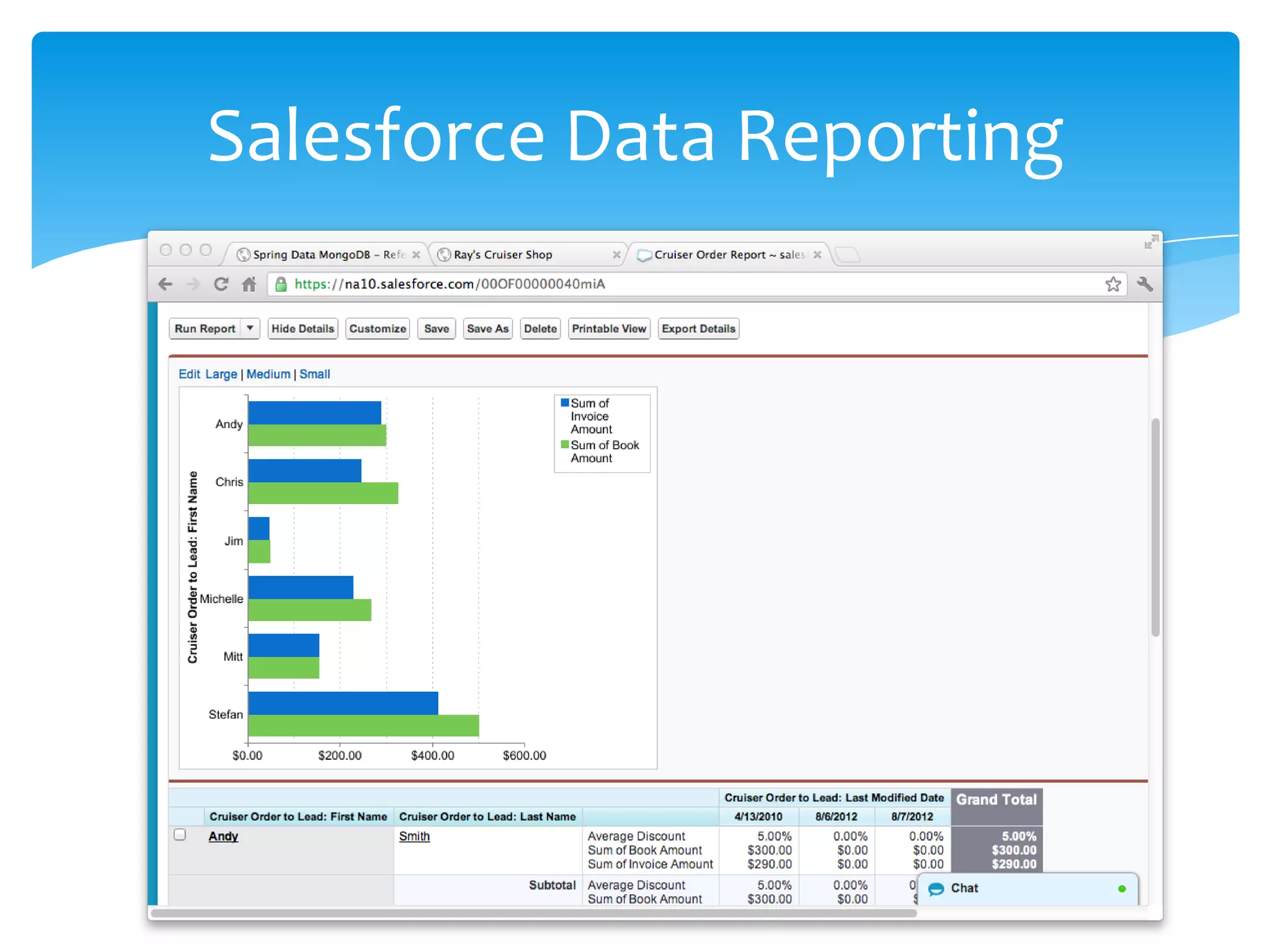Click the Customize button
Viewport: 1270px width, 952px height.
(378, 328)
